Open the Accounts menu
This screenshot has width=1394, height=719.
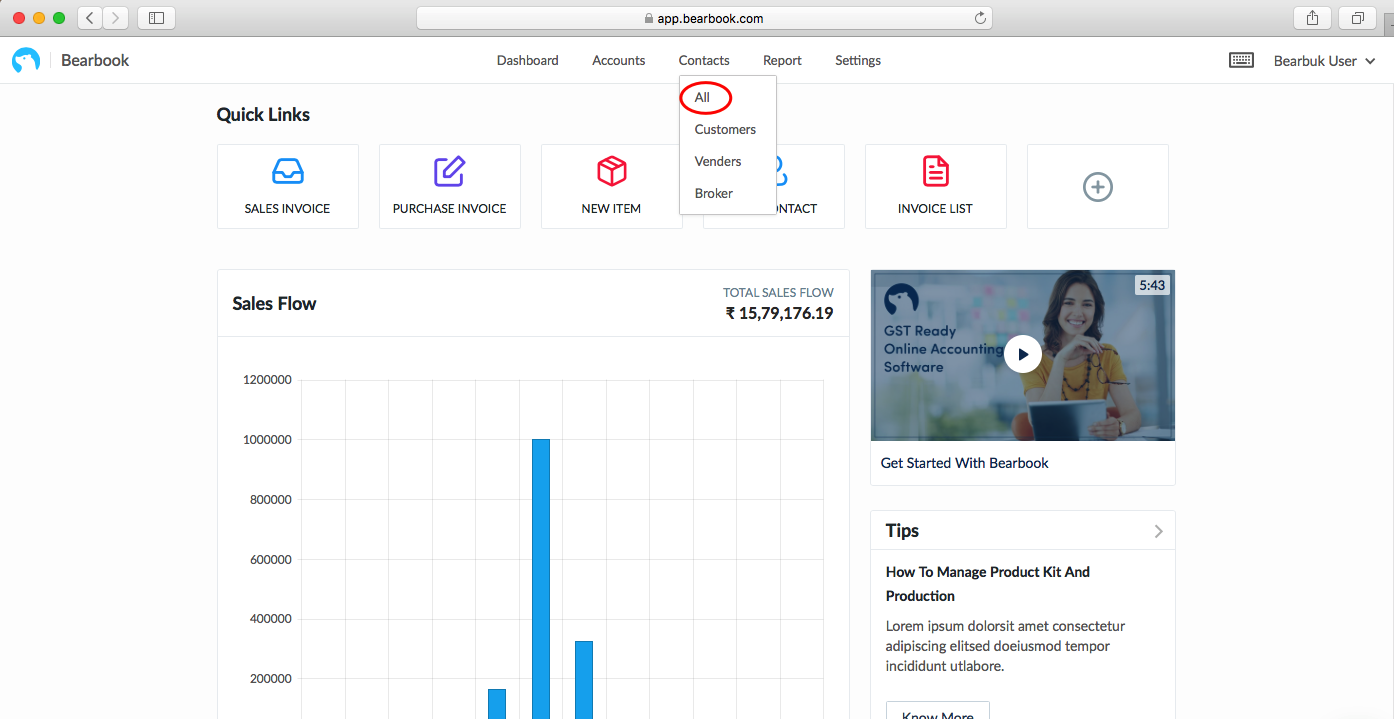tap(619, 60)
